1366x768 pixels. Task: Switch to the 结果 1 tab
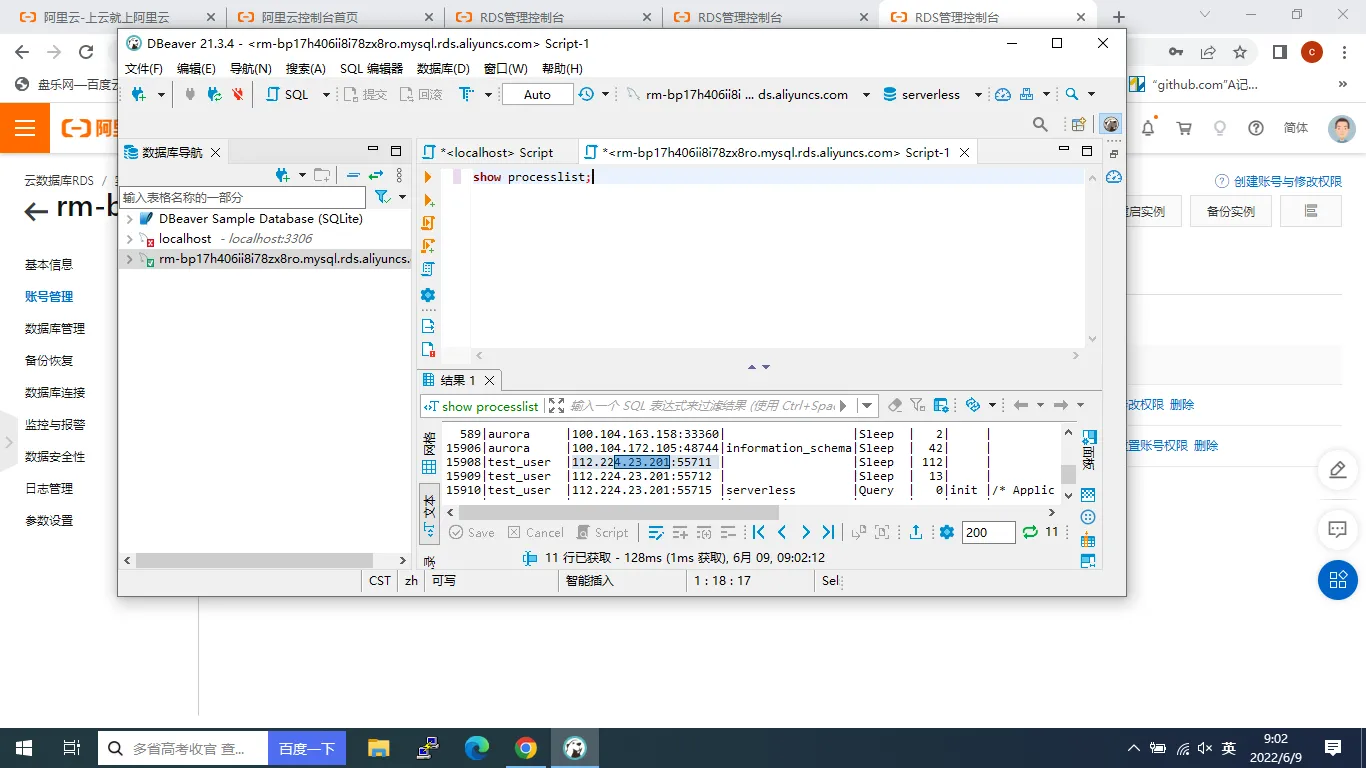click(457, 380)
